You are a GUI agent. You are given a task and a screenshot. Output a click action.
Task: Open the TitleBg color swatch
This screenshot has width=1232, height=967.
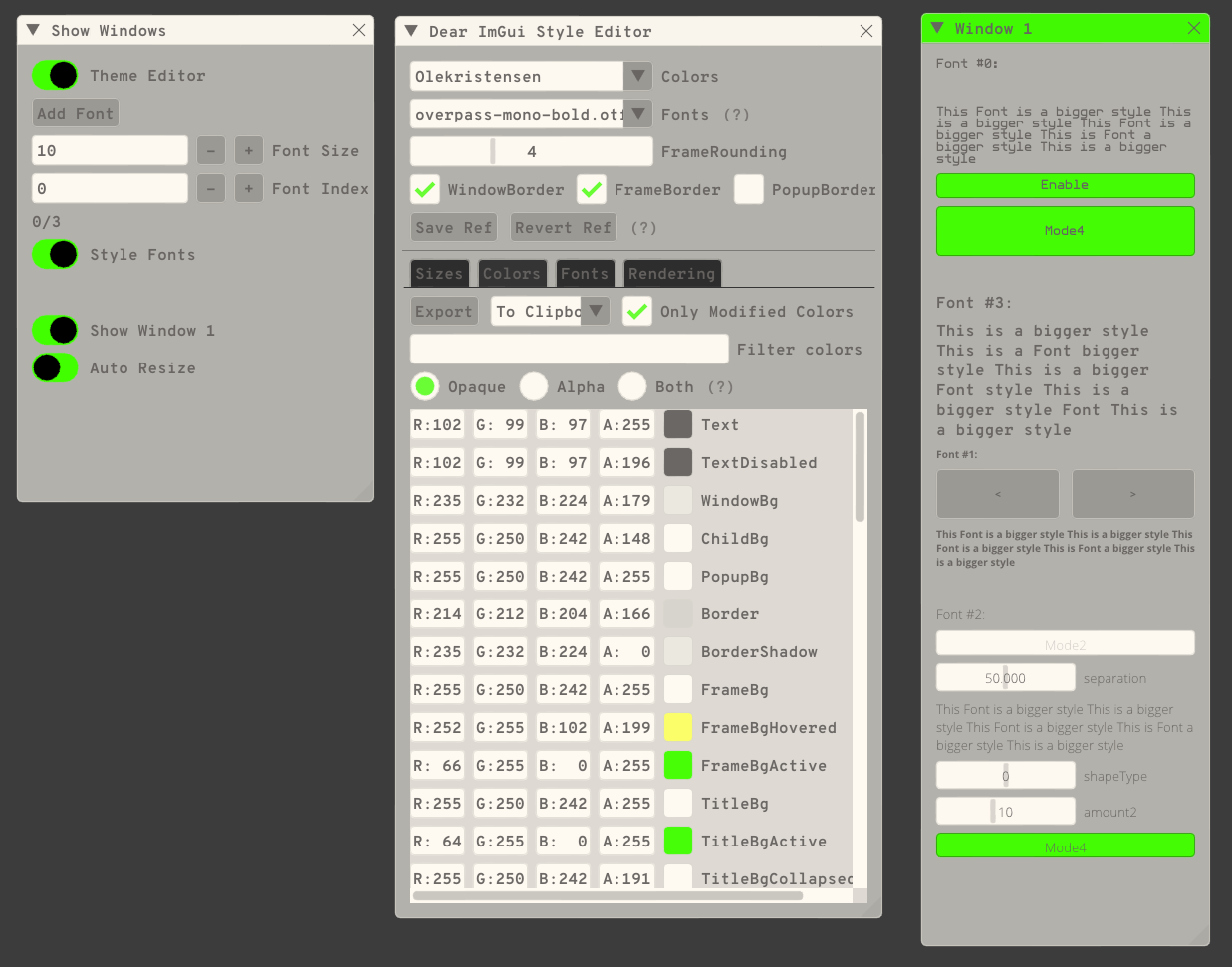pyautogui.click(x=678, y=803)
